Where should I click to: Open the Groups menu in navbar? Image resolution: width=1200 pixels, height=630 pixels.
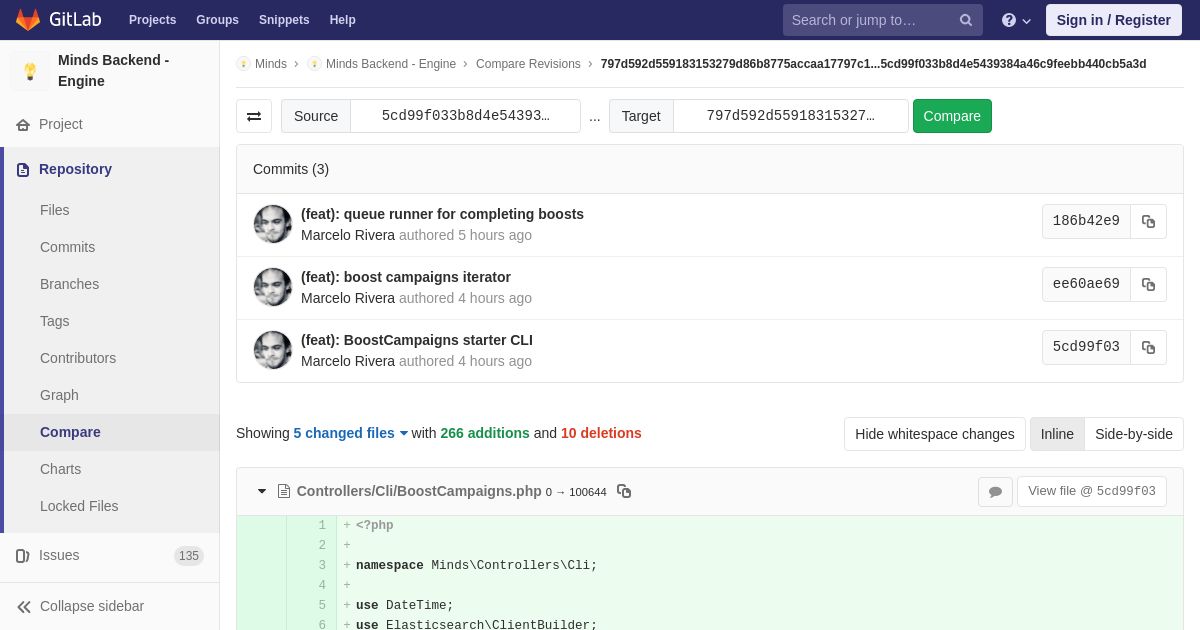(217, 20)
